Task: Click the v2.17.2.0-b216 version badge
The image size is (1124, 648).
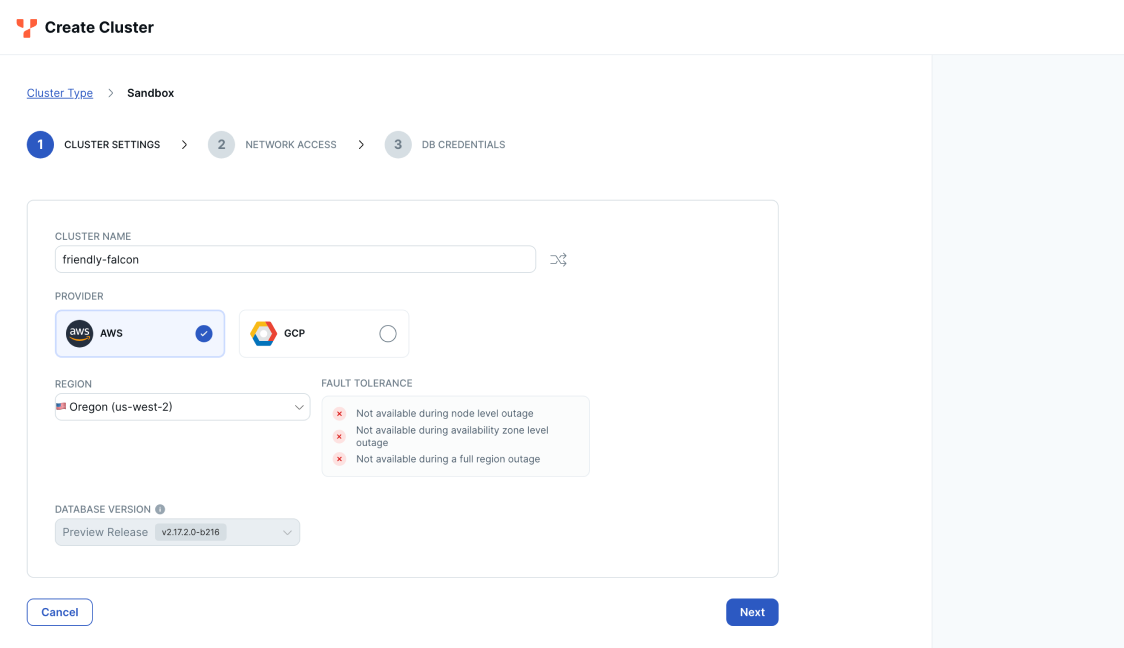Action: 191,532
